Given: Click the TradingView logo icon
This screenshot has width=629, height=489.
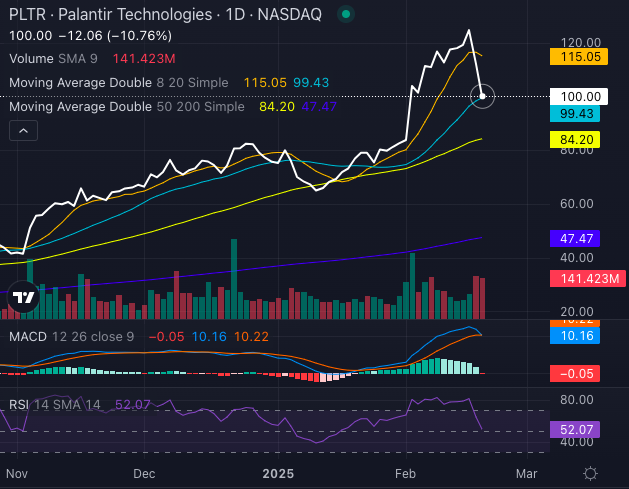Looking at the screenshot, I should [x=23, y=296].
